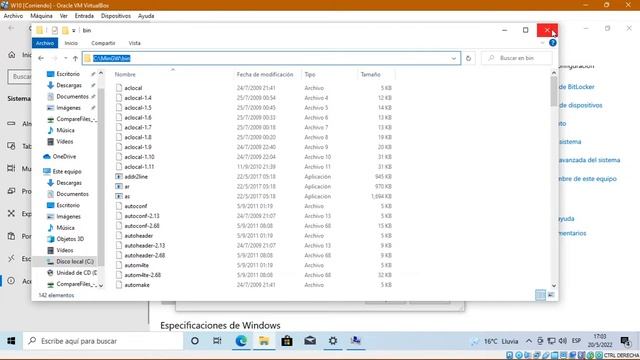Image resolution: width=640 pixels, height=360 pixels.
Task: Select pinned Imágenes in quick access
Action: [x=68, y=108]
